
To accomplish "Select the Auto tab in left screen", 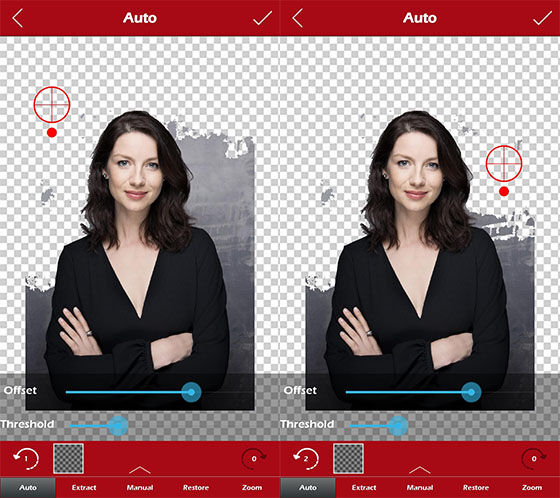I will (28, 488).
